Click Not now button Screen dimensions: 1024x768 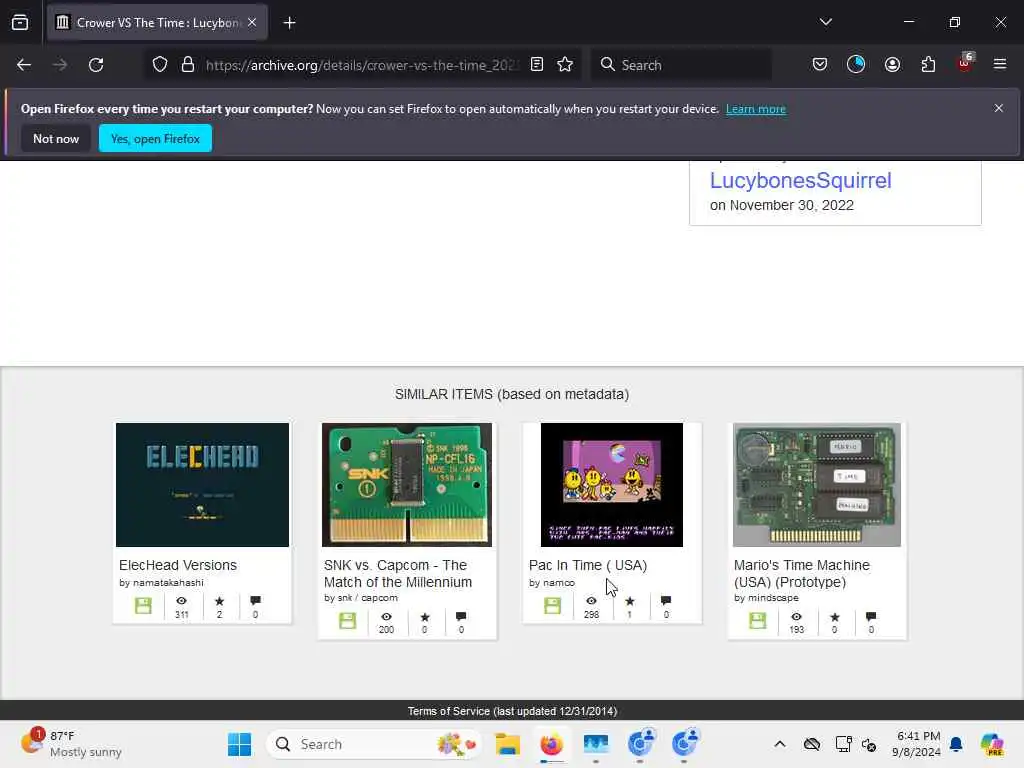point(56,138)
